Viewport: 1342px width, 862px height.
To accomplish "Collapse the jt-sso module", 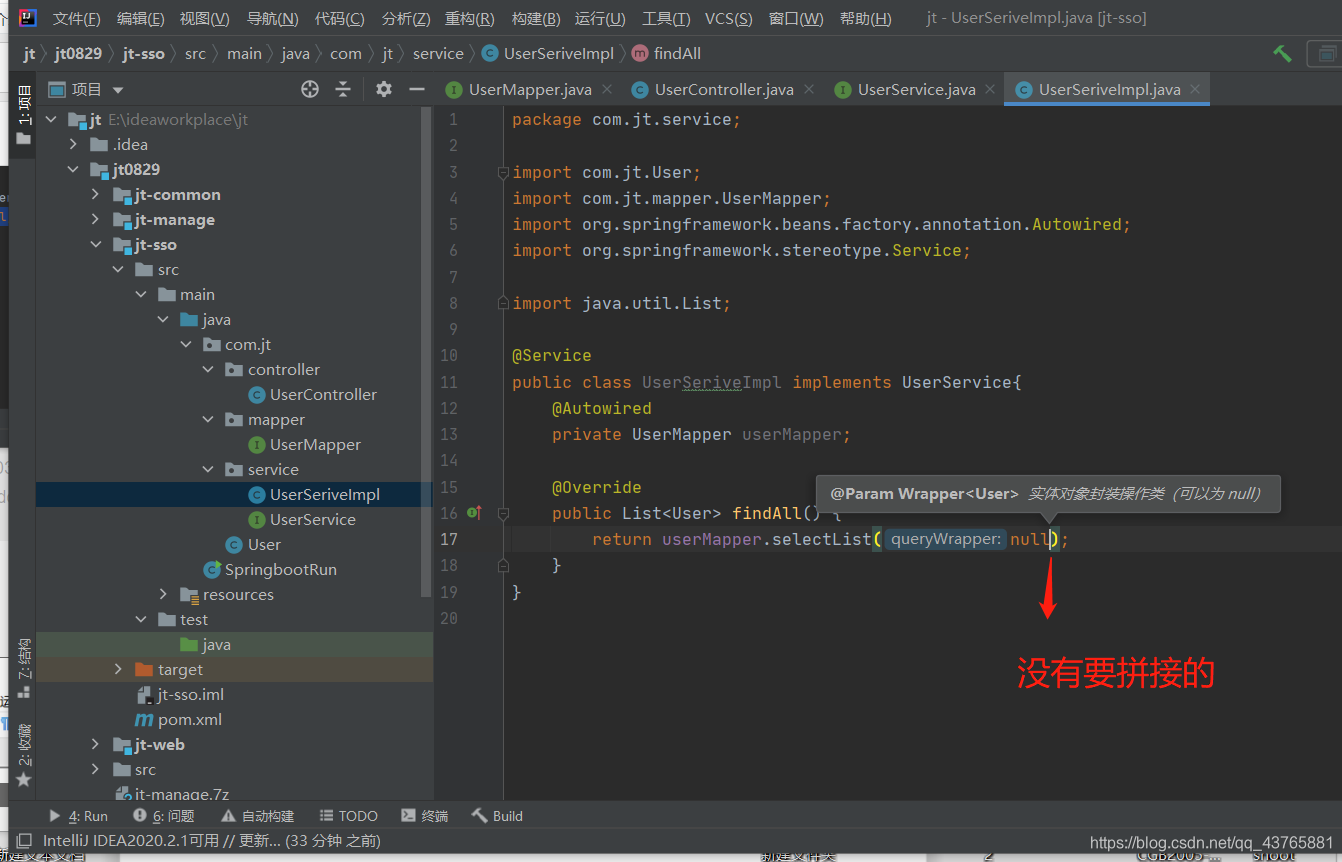I will point(95,244).
